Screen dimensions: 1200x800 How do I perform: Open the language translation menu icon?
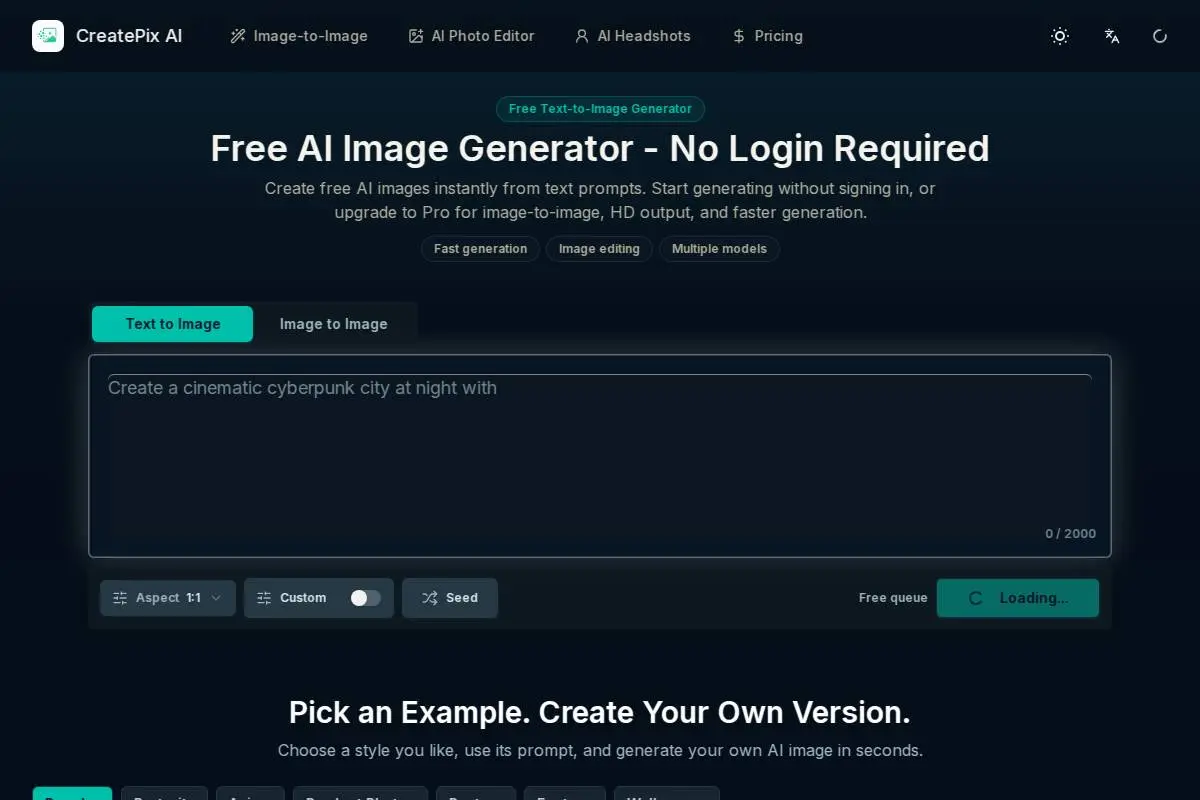coord(1112,36)
